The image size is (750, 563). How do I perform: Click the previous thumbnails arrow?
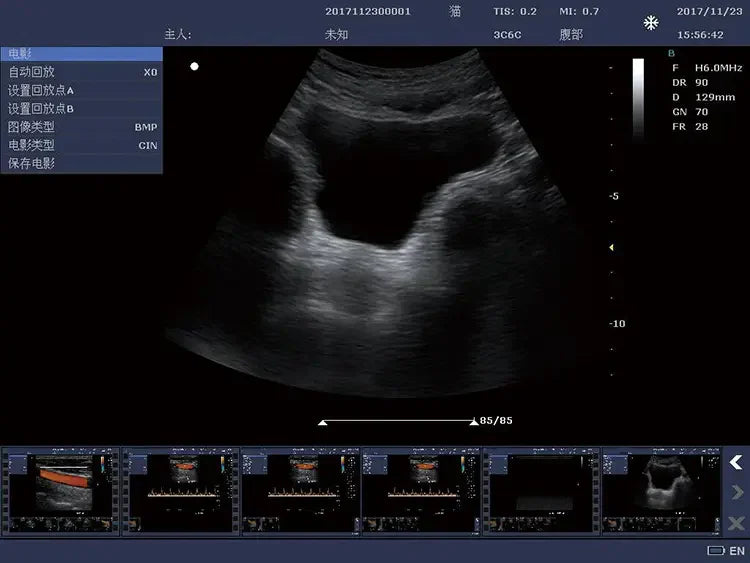(736, 462)
